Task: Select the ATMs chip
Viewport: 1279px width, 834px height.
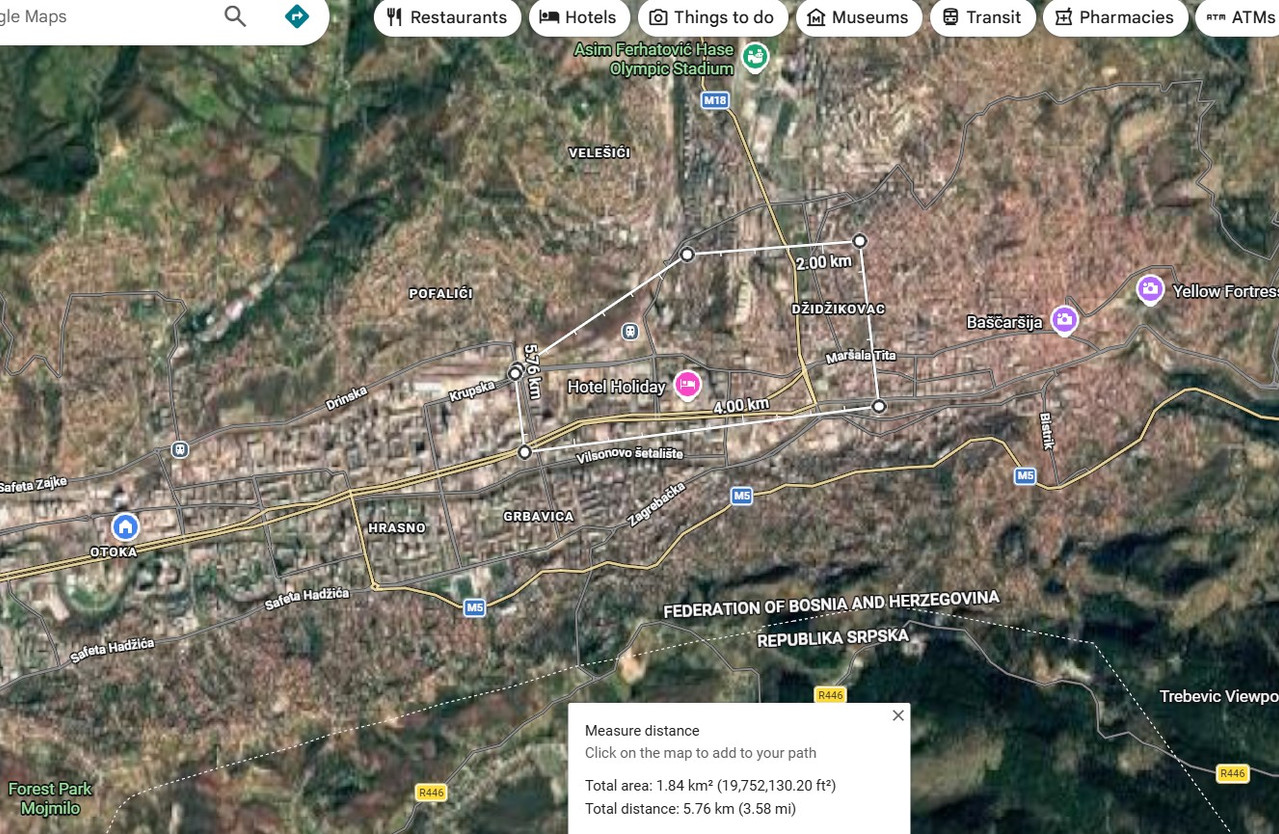Action: [1238, 17]
